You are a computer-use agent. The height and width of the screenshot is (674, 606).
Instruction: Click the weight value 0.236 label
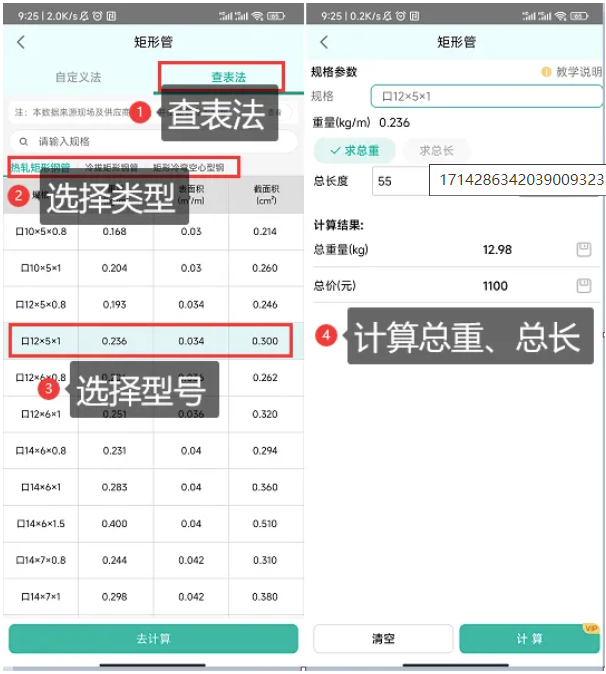(394, 123)
